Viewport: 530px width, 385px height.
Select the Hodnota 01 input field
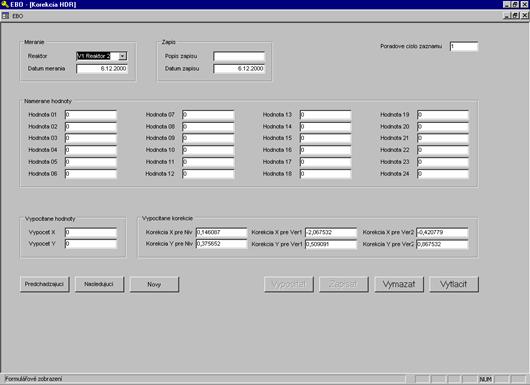coord(91,115)
